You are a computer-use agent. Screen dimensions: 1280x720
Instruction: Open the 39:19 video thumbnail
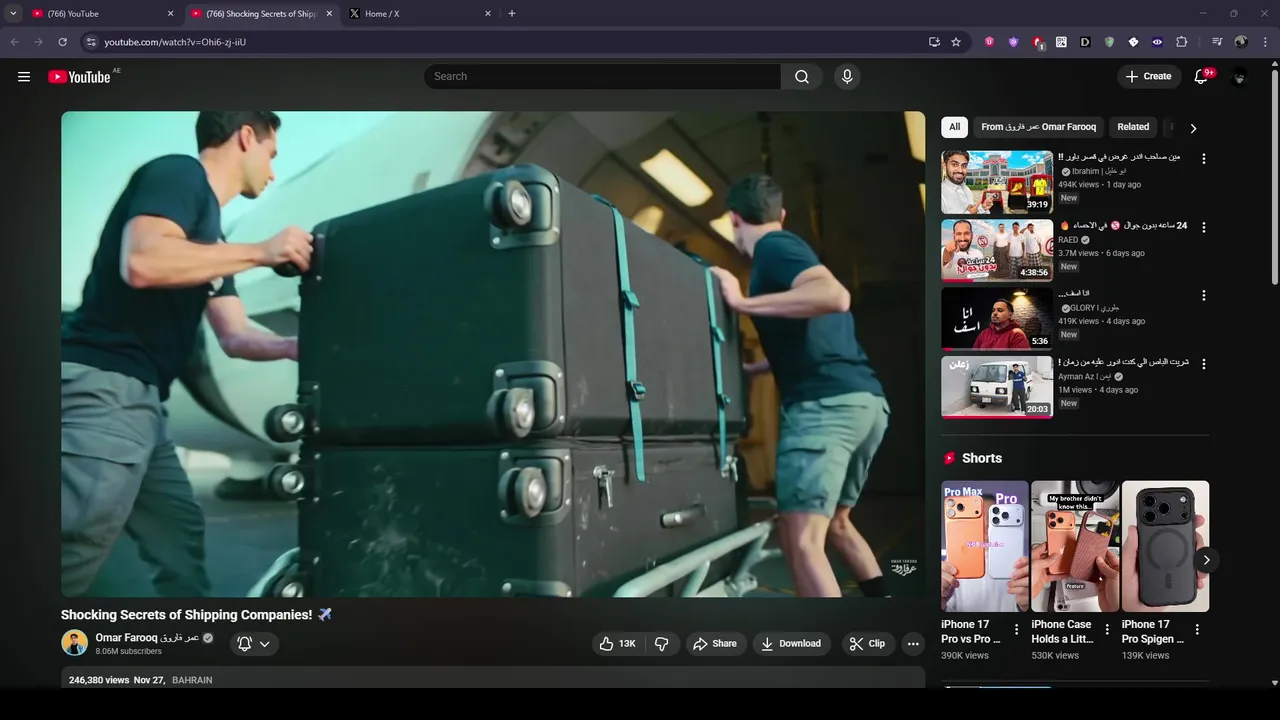(997, 182)
